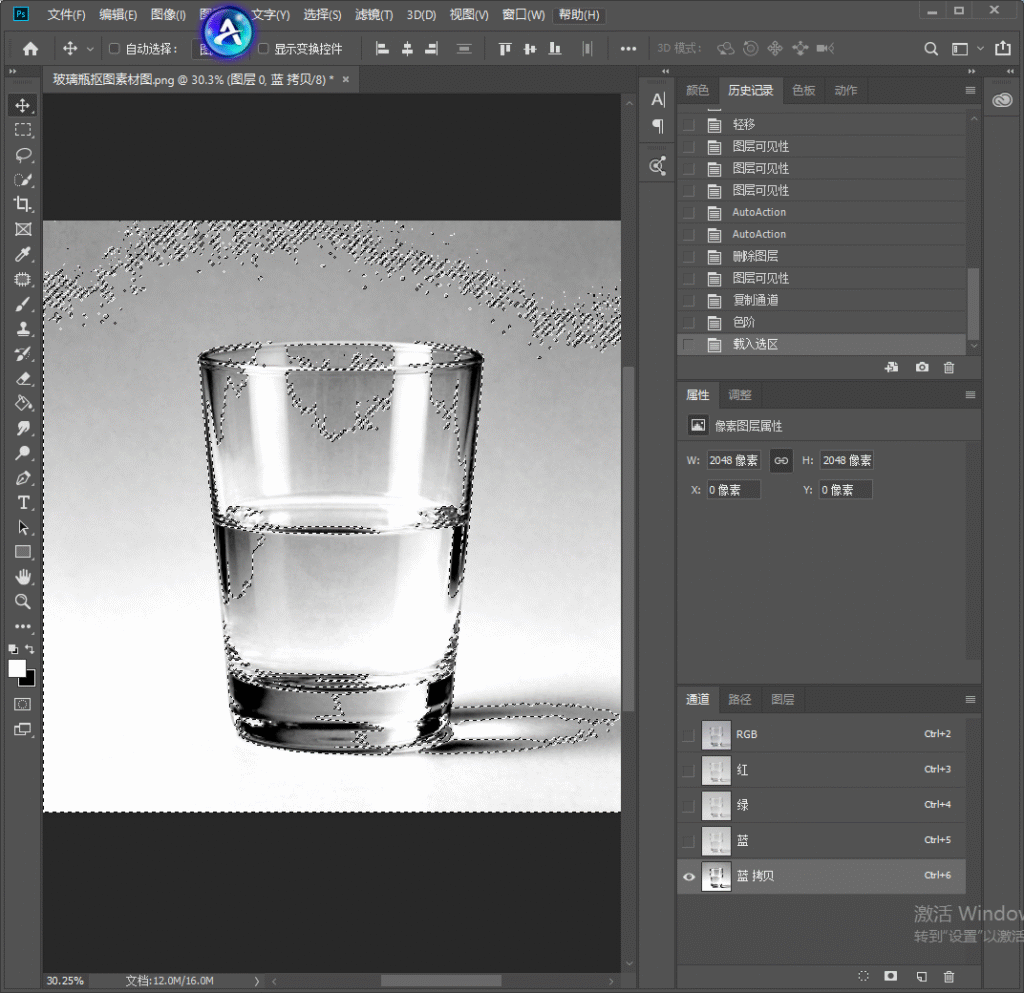The image size is (1024, 993).
Task: Select the Paint Bucket tool
Action: pos(23,403)
